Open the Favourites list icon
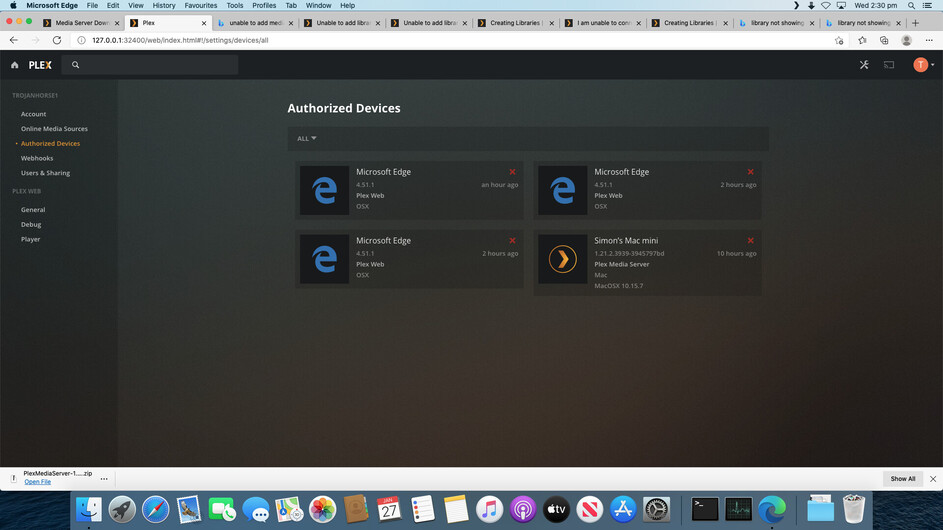The width and height of the screenshot is (943, 530). pyautogui.click(x=862, y=40)
